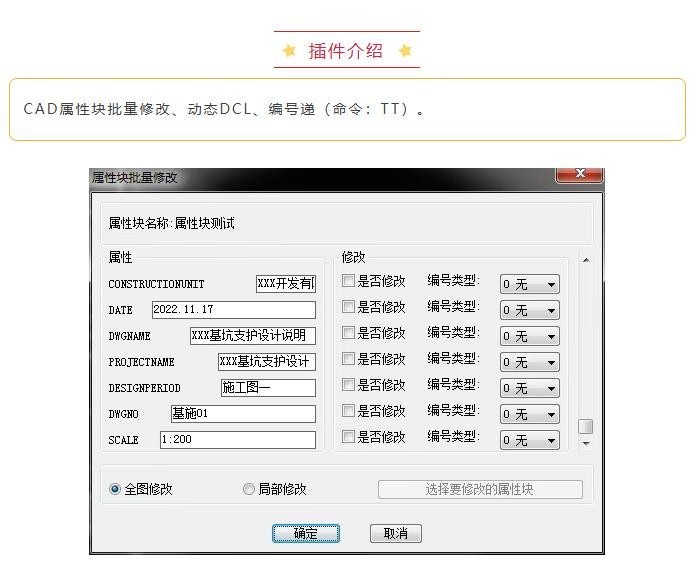
Task: Close the 属性块批量修改 dialog
Action: click(x=579, y=174)
